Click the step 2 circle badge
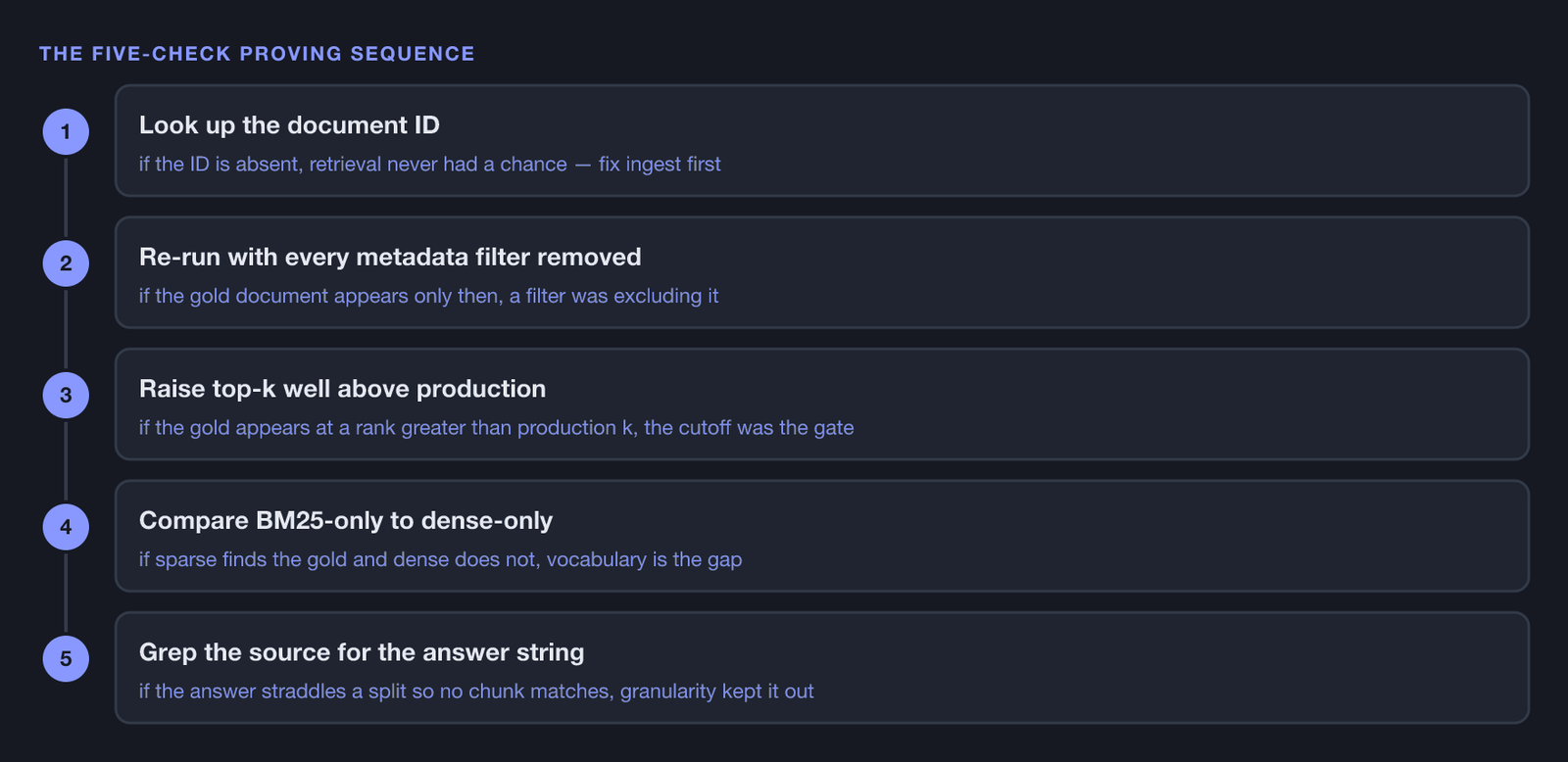Viewport: 1568px width, 762px height. tap(66, 263)
